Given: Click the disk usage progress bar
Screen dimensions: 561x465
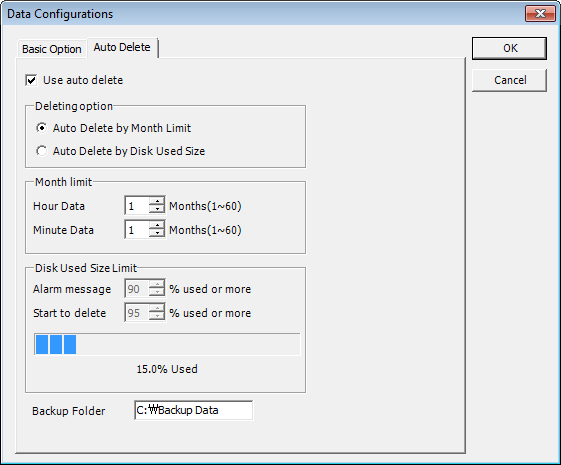Looking at the screenshot, I should 167,344.
